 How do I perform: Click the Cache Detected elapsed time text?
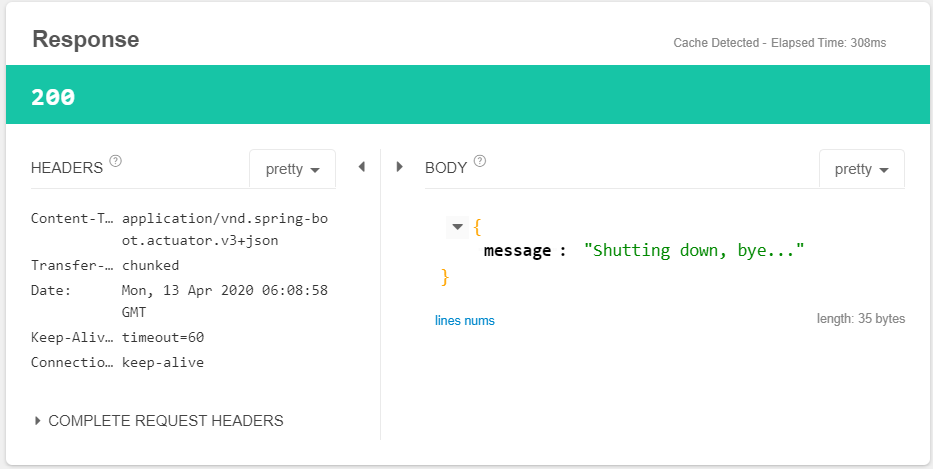pyautogui.click(x=779, y=43)
